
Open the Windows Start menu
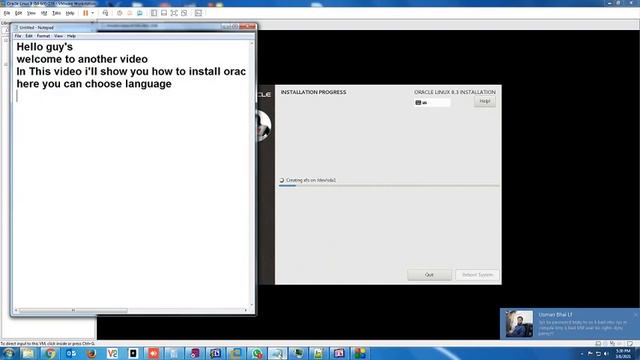click(x=8, y=353)
